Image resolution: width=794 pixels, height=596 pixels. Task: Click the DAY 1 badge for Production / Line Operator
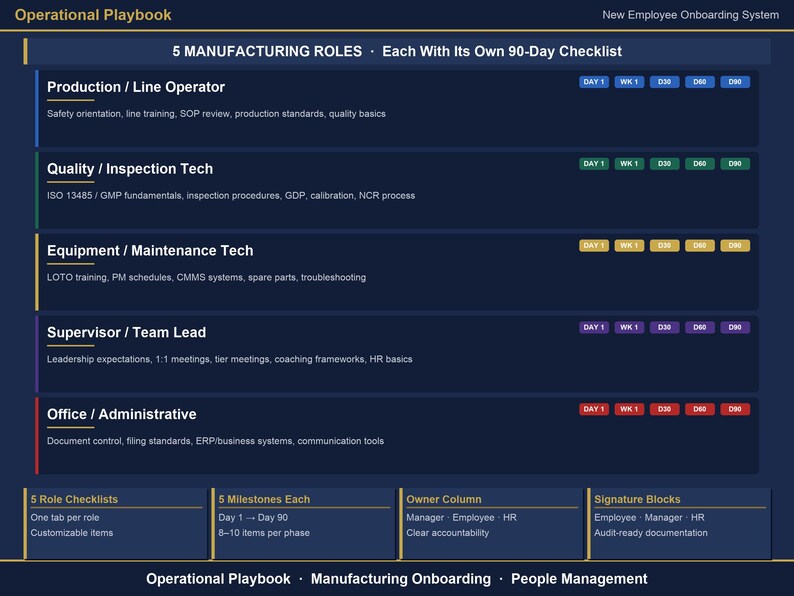(x=594, y=82)
